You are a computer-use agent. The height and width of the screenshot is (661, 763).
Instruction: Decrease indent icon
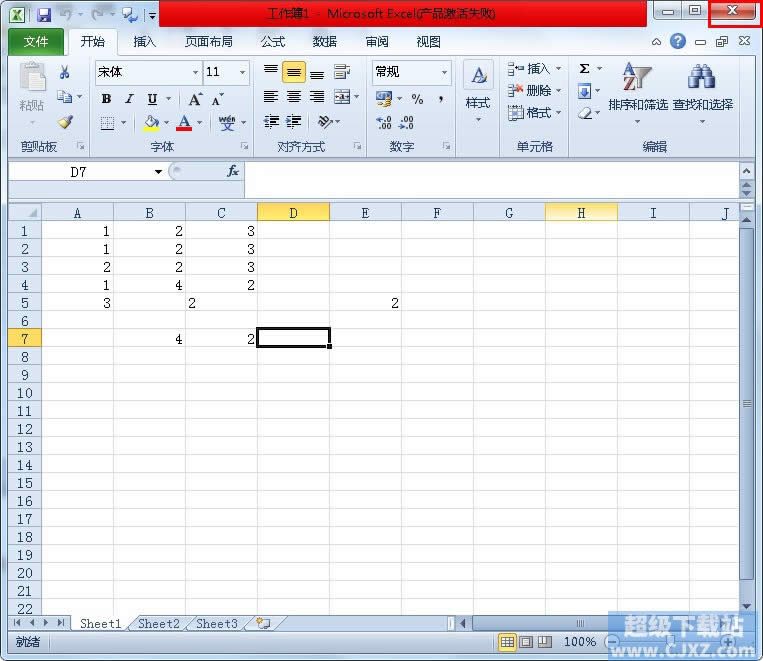(x=271, y=122)
